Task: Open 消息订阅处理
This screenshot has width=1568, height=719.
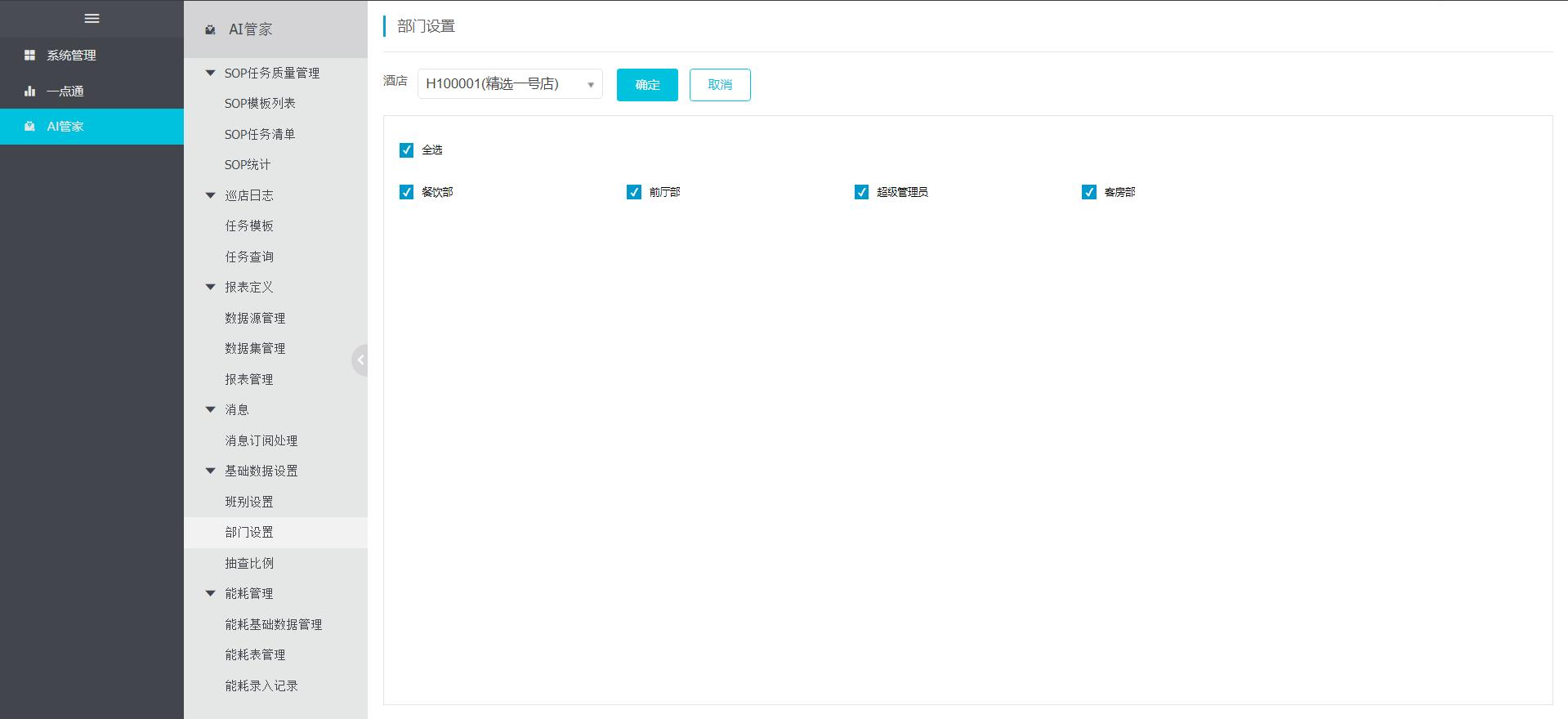Action: [261, 440]
